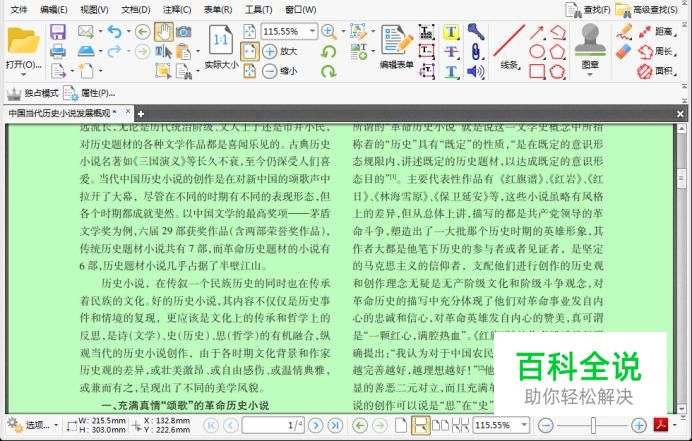
Task: Click the Edit Form icon
Action: point(397,40)
